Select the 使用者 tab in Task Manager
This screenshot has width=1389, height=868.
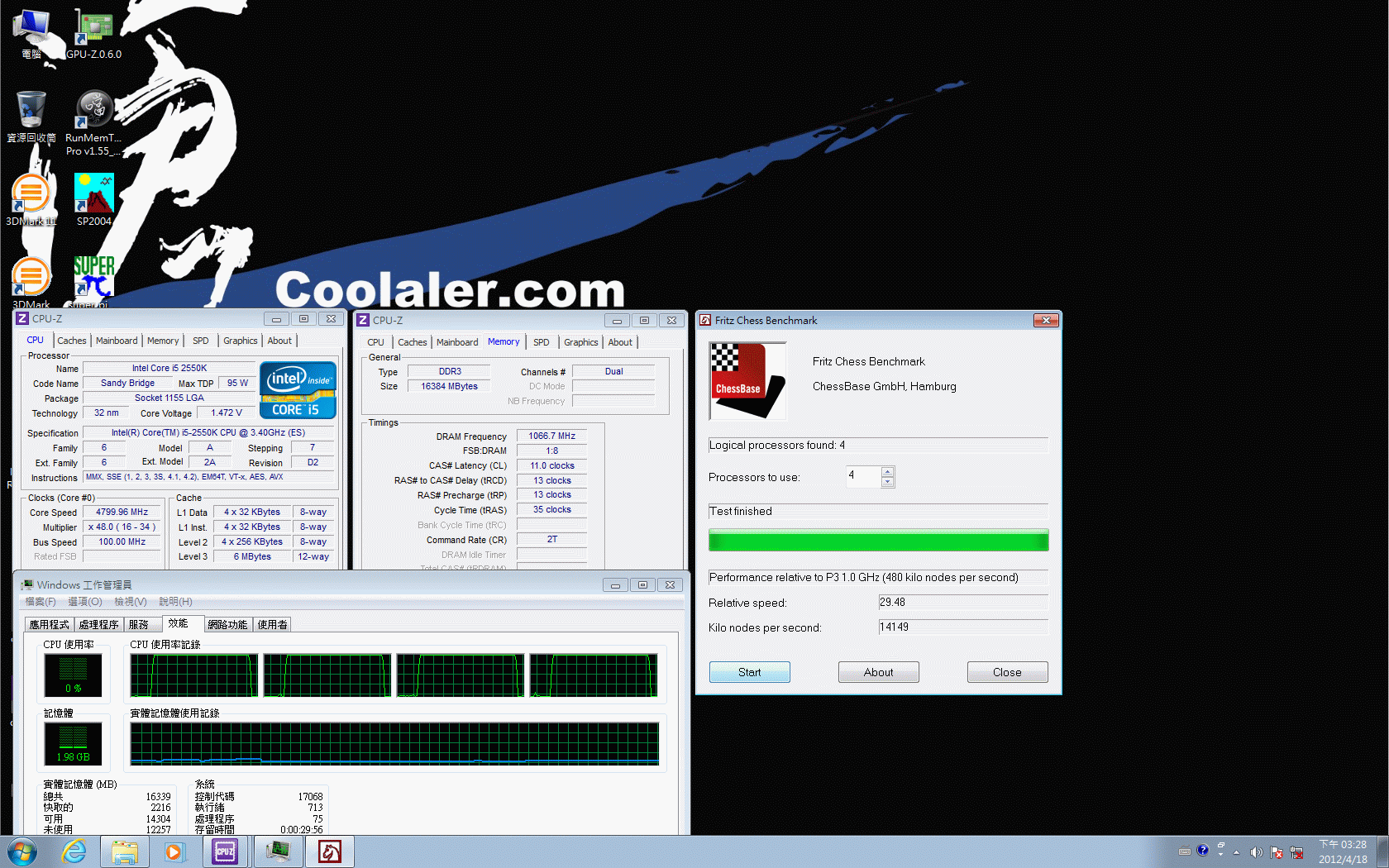(272, 625)
